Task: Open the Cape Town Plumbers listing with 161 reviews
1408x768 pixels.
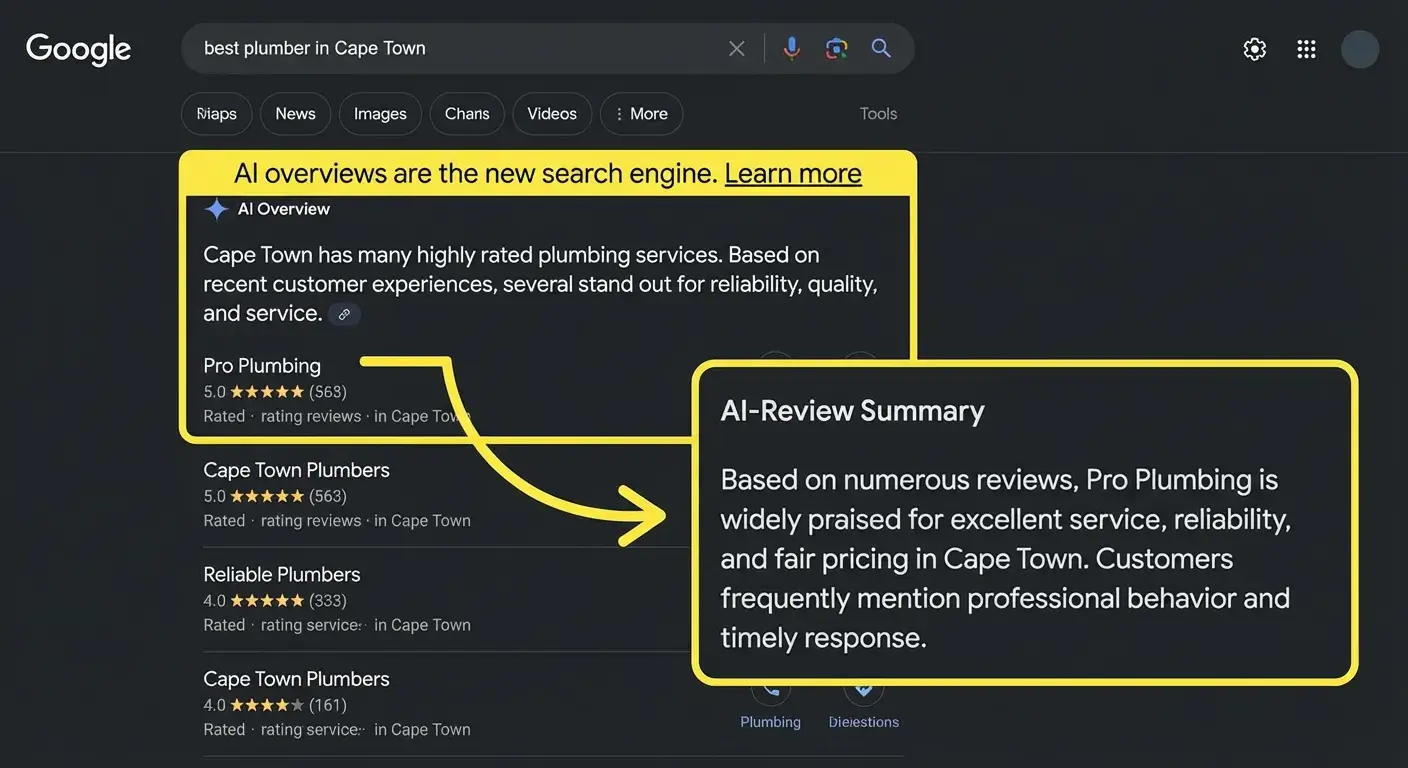Action: click(296, 679)
